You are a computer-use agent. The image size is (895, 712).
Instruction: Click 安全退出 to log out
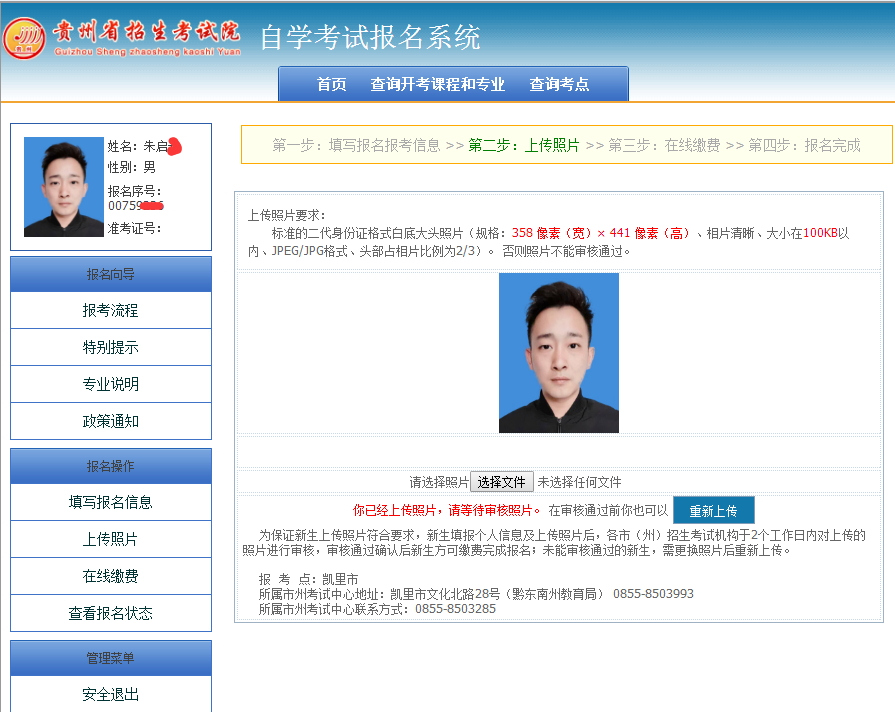[111, 695]
